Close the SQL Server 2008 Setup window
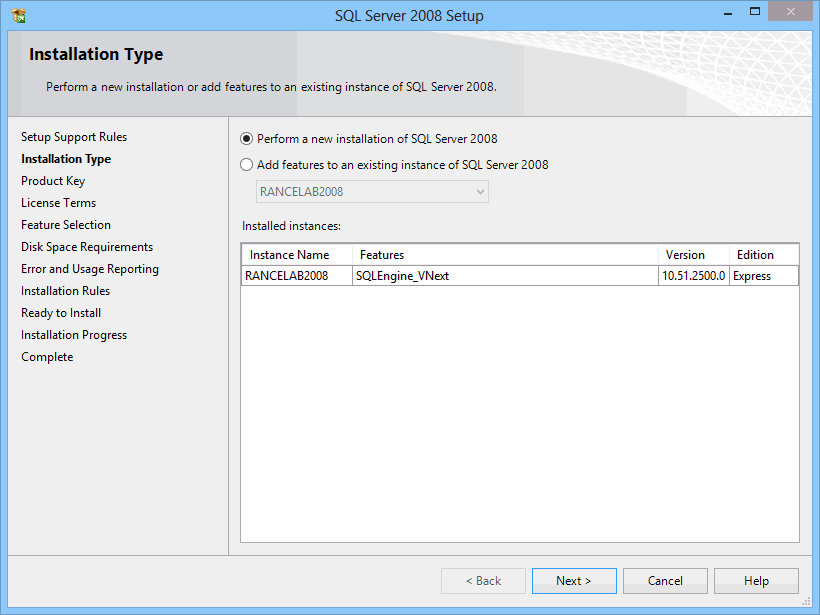 [x=791, y=12]
